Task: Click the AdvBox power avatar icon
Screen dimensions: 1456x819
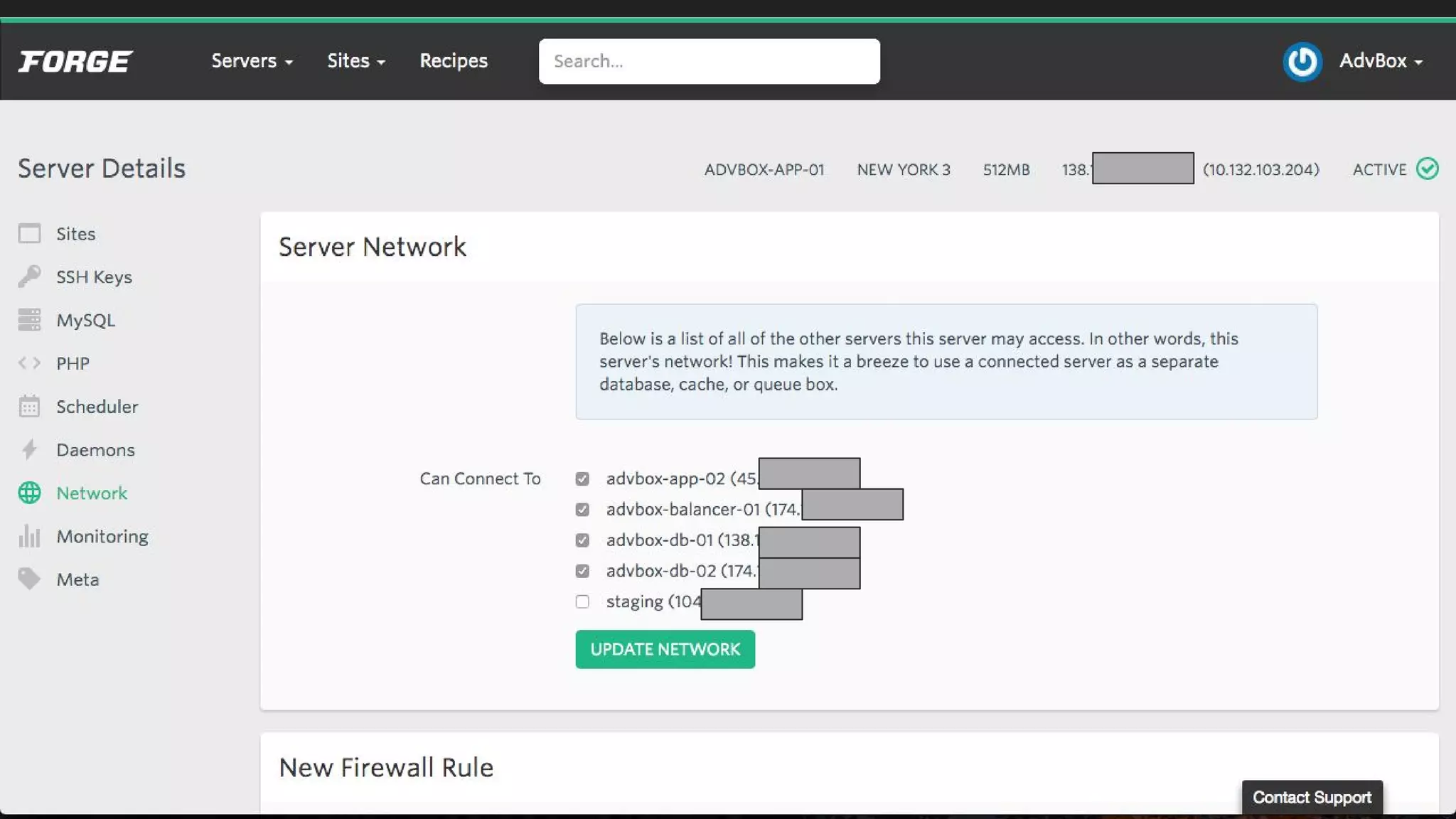Action: (1302, 62)
